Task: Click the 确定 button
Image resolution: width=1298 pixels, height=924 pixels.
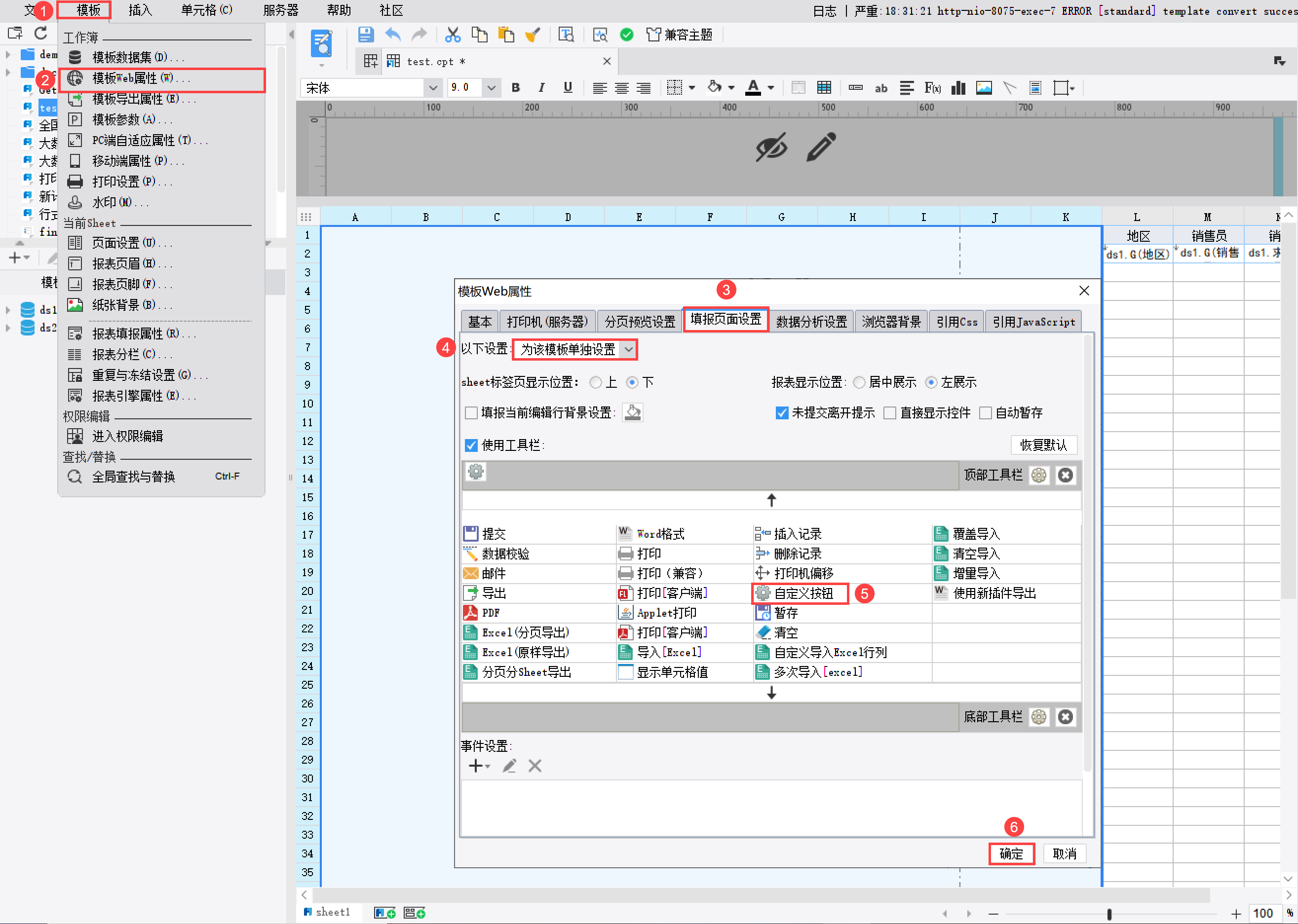Action: [1011, 853]
